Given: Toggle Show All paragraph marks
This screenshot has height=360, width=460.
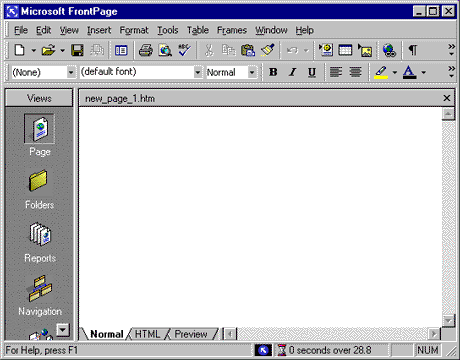Looking at the screenshot, I should tap(413, 50).
